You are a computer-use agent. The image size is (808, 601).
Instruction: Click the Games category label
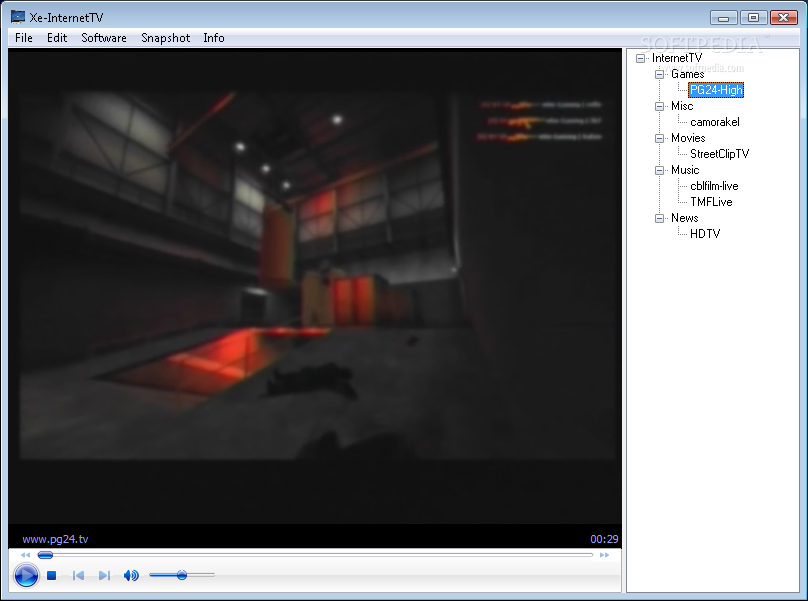687,74
